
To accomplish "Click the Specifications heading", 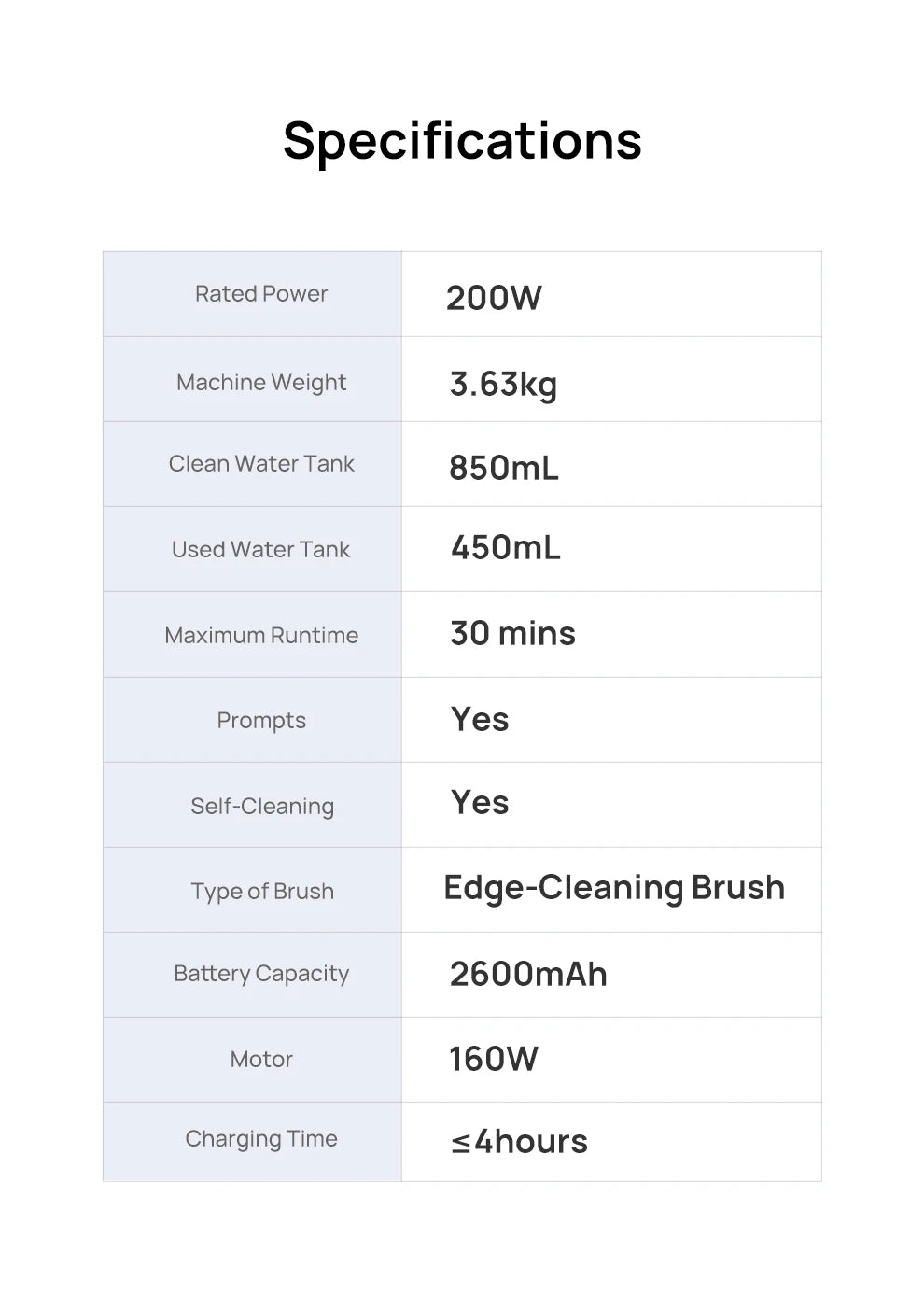I will pyautogui.click(x=462, y=141).
